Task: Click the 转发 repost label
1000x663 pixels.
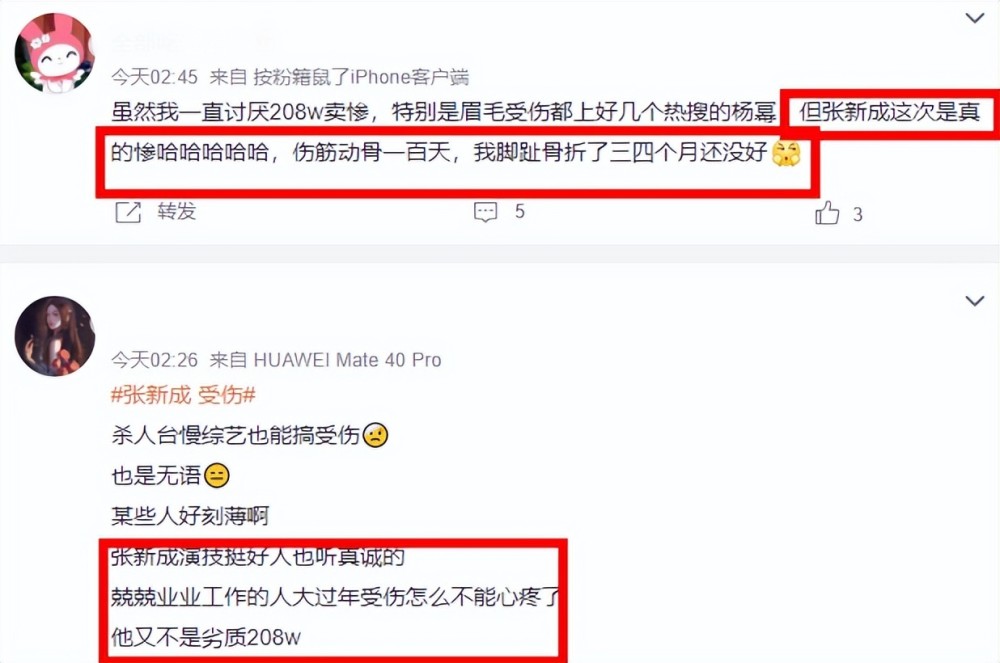Action: tap(177, 212)
